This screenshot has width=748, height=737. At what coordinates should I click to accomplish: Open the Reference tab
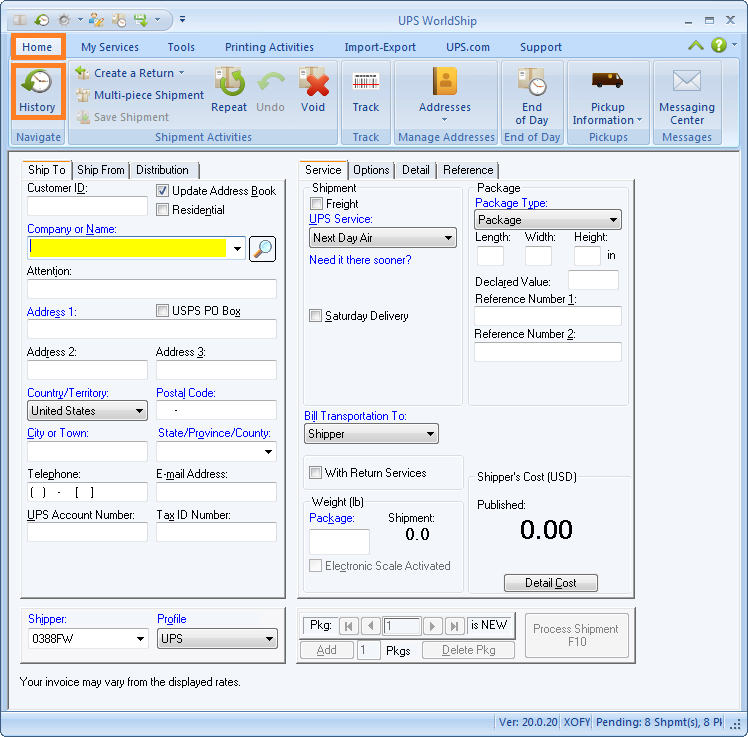point(468,170)
